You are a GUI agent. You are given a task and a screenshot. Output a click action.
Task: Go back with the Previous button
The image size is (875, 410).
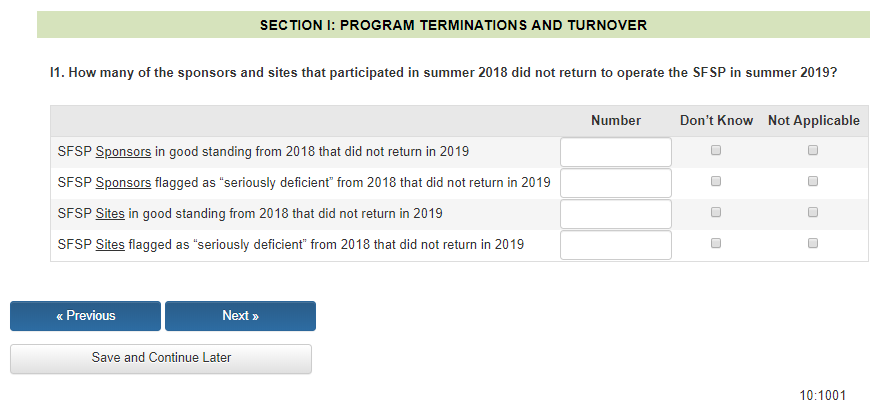[85, 316]
